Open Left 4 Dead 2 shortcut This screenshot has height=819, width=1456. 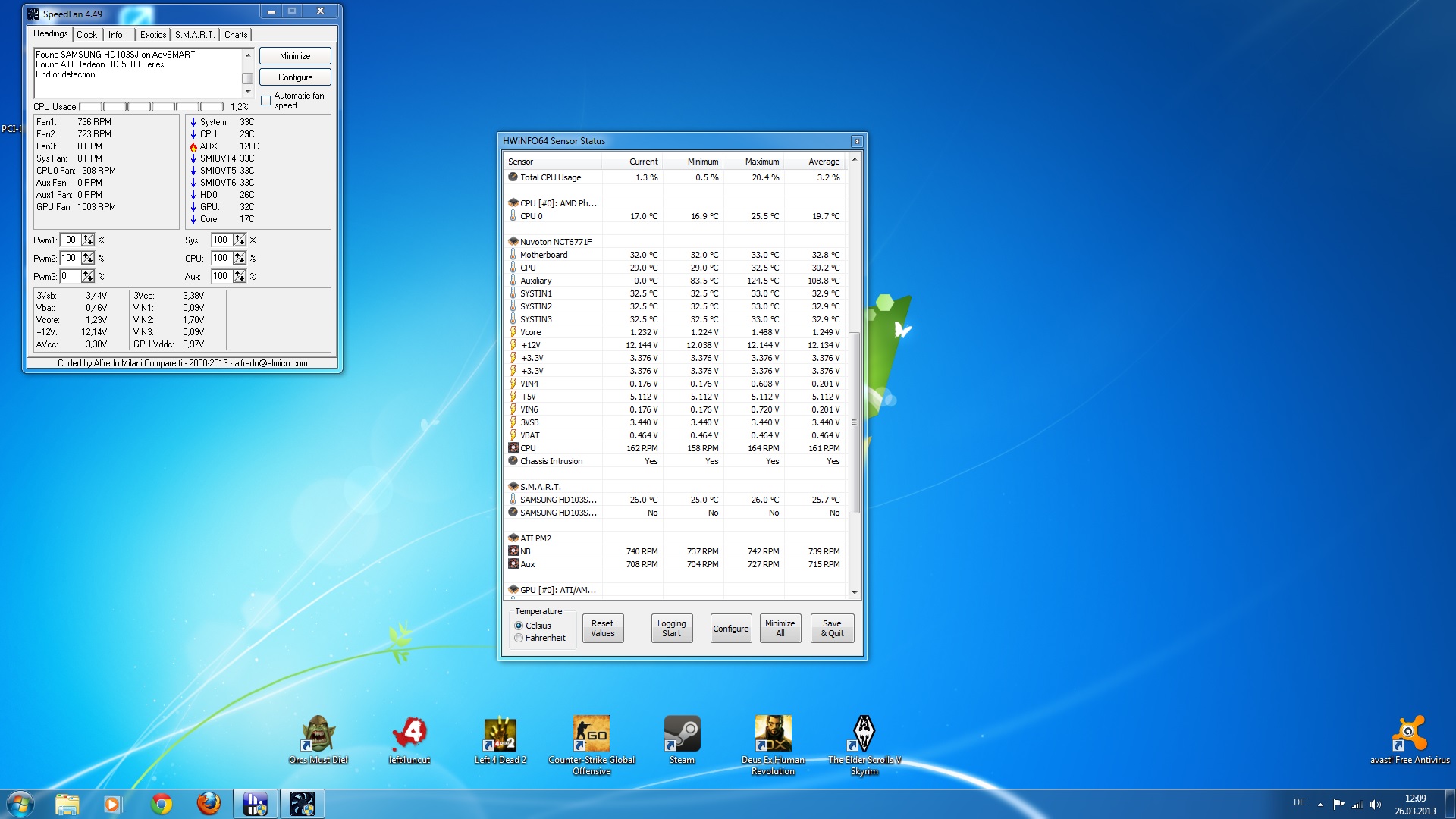point(500,739)
